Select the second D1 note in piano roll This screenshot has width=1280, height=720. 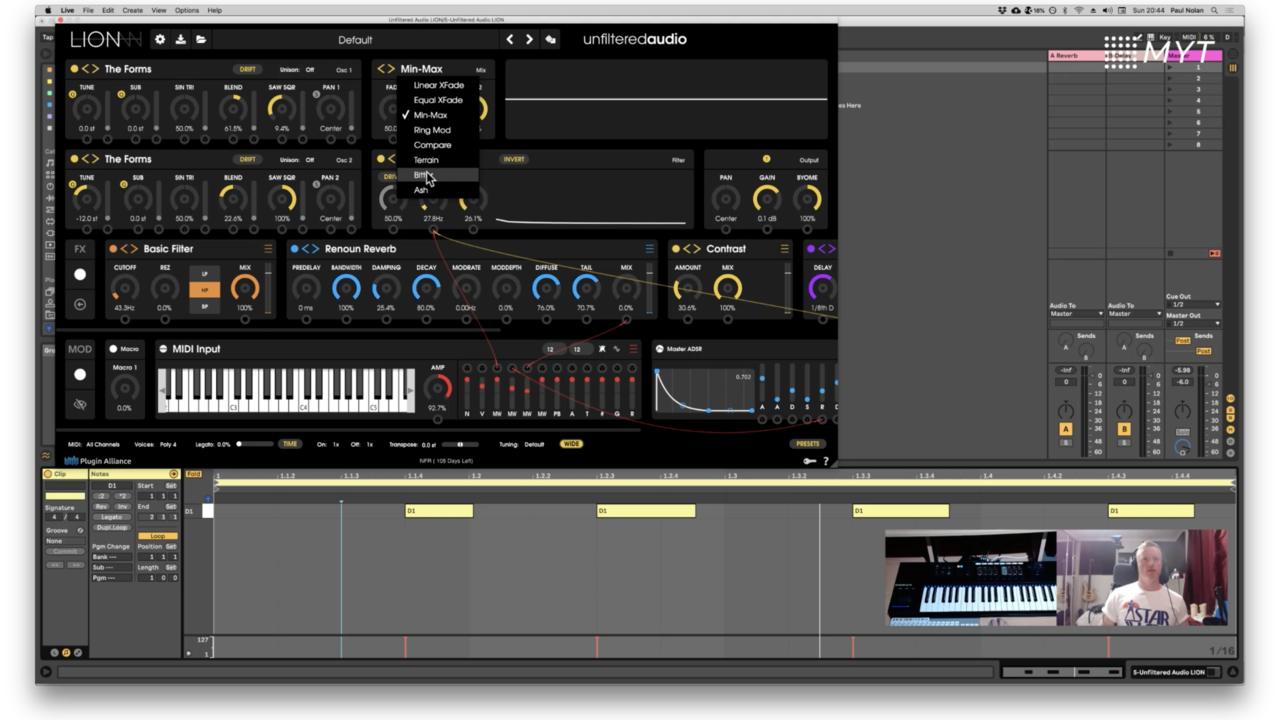[x=645, y=511]
